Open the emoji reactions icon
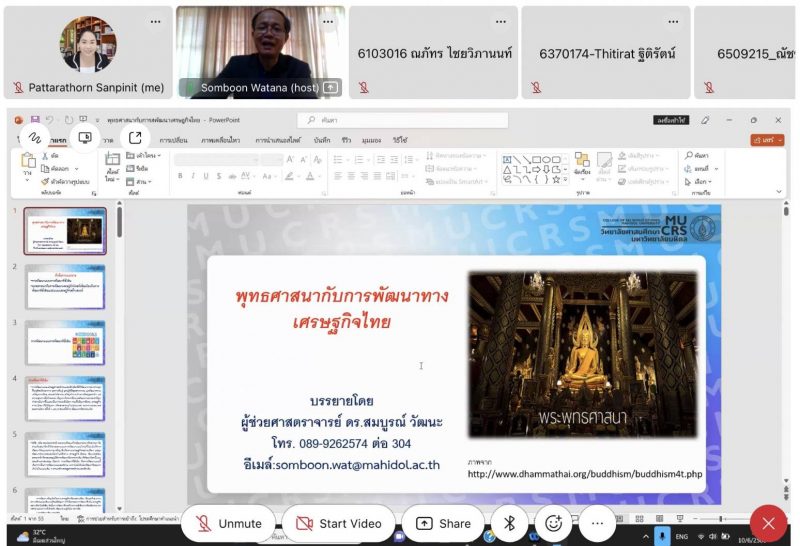 [x=553, y=523]
